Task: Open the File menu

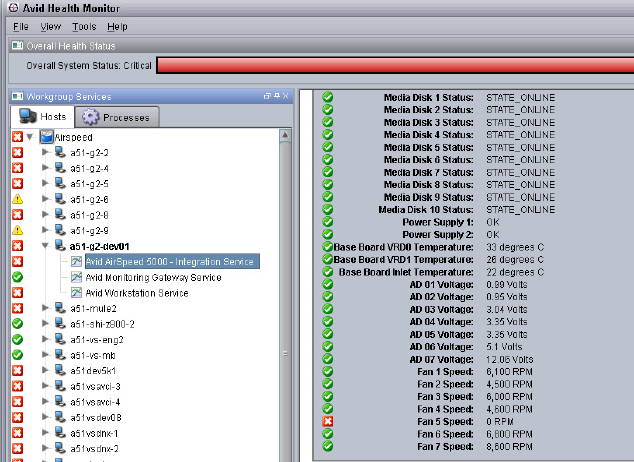Action: tap(21, 27)
